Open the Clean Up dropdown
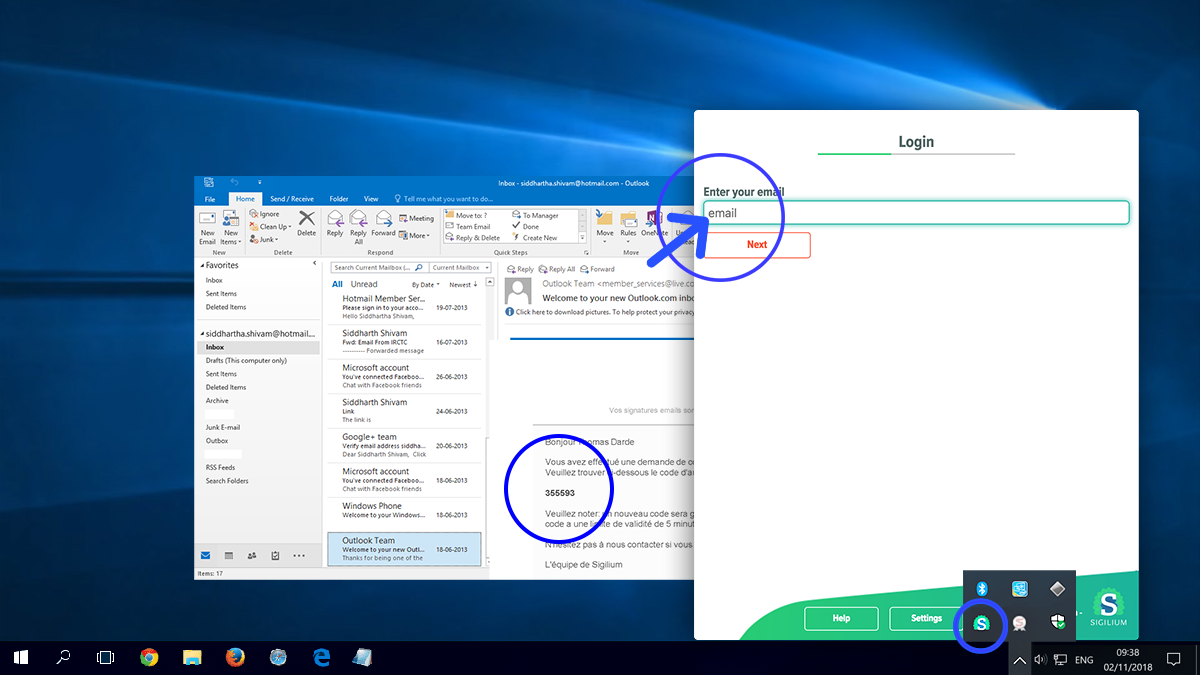1200x675 pixels. point(270,227)
